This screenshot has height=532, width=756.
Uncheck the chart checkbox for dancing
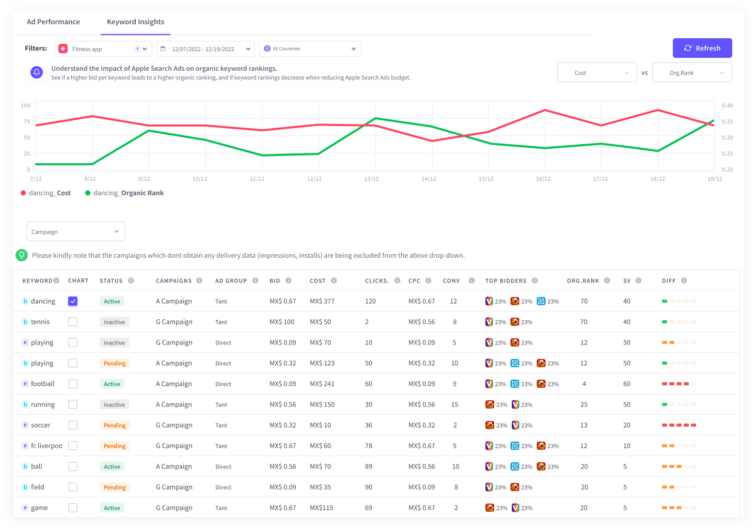tap(72, 301)
